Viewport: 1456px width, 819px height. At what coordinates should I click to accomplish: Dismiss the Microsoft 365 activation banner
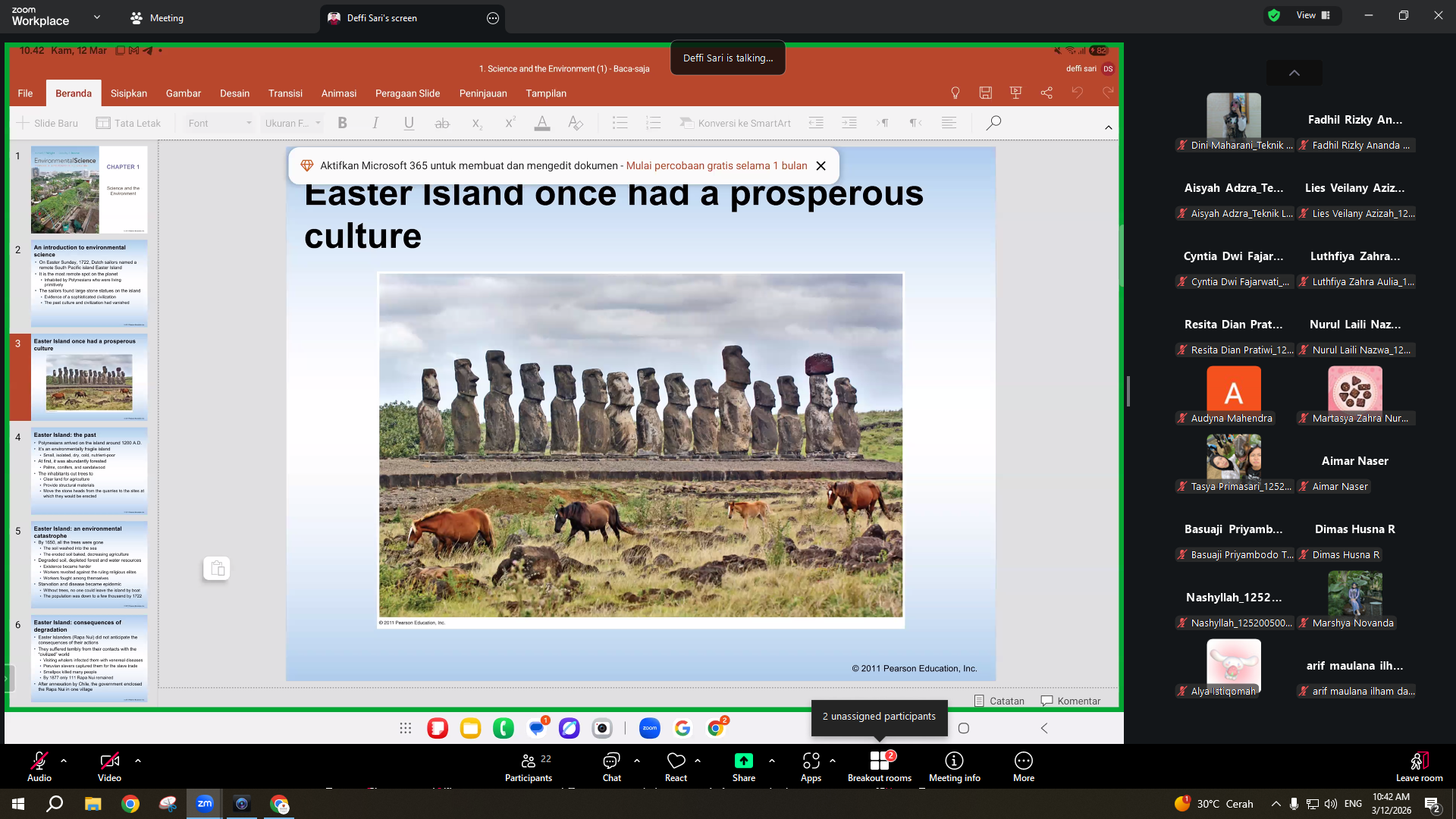tap(821, 166)
